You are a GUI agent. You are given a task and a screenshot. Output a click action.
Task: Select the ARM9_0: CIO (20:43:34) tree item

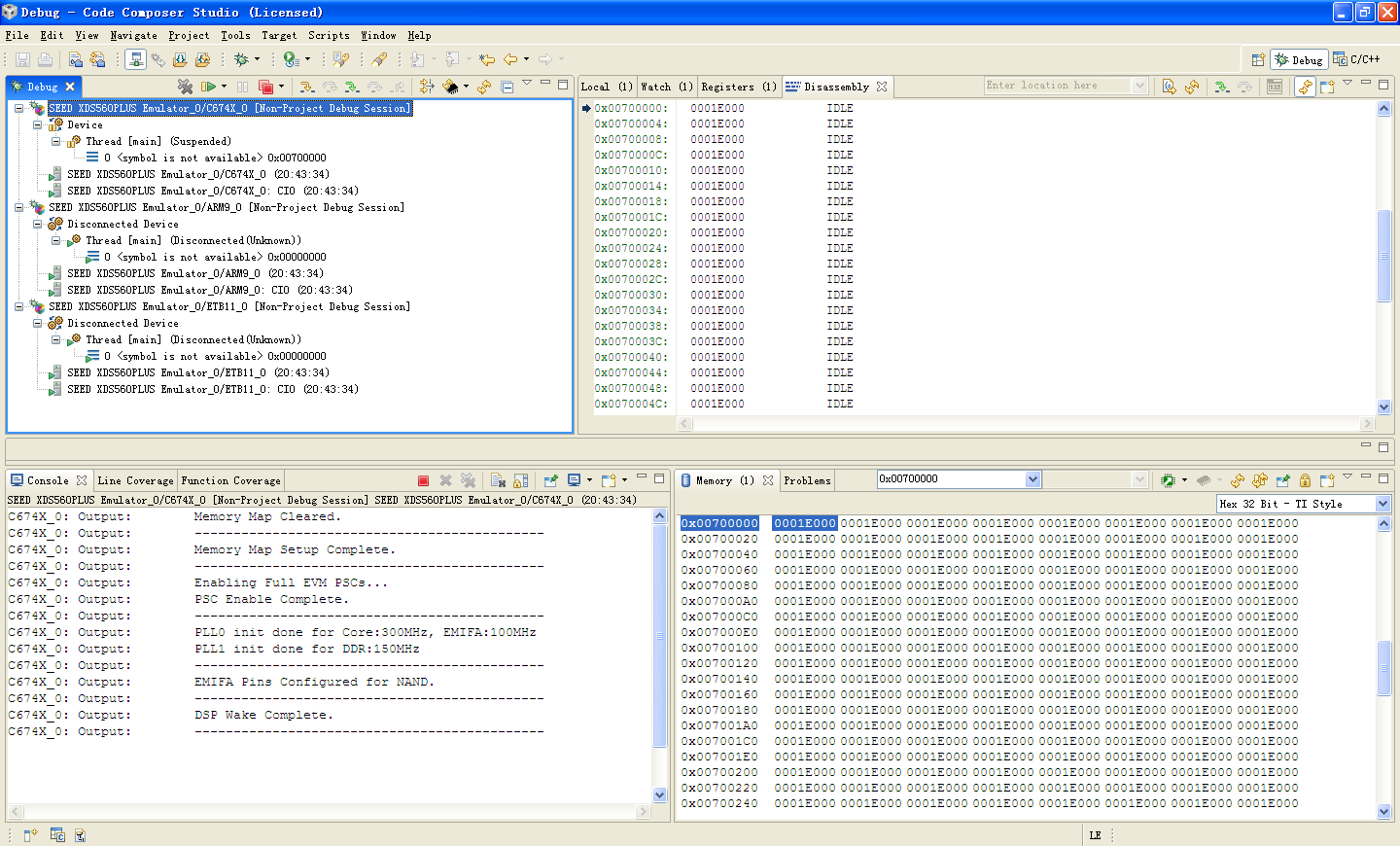(210, 290)
